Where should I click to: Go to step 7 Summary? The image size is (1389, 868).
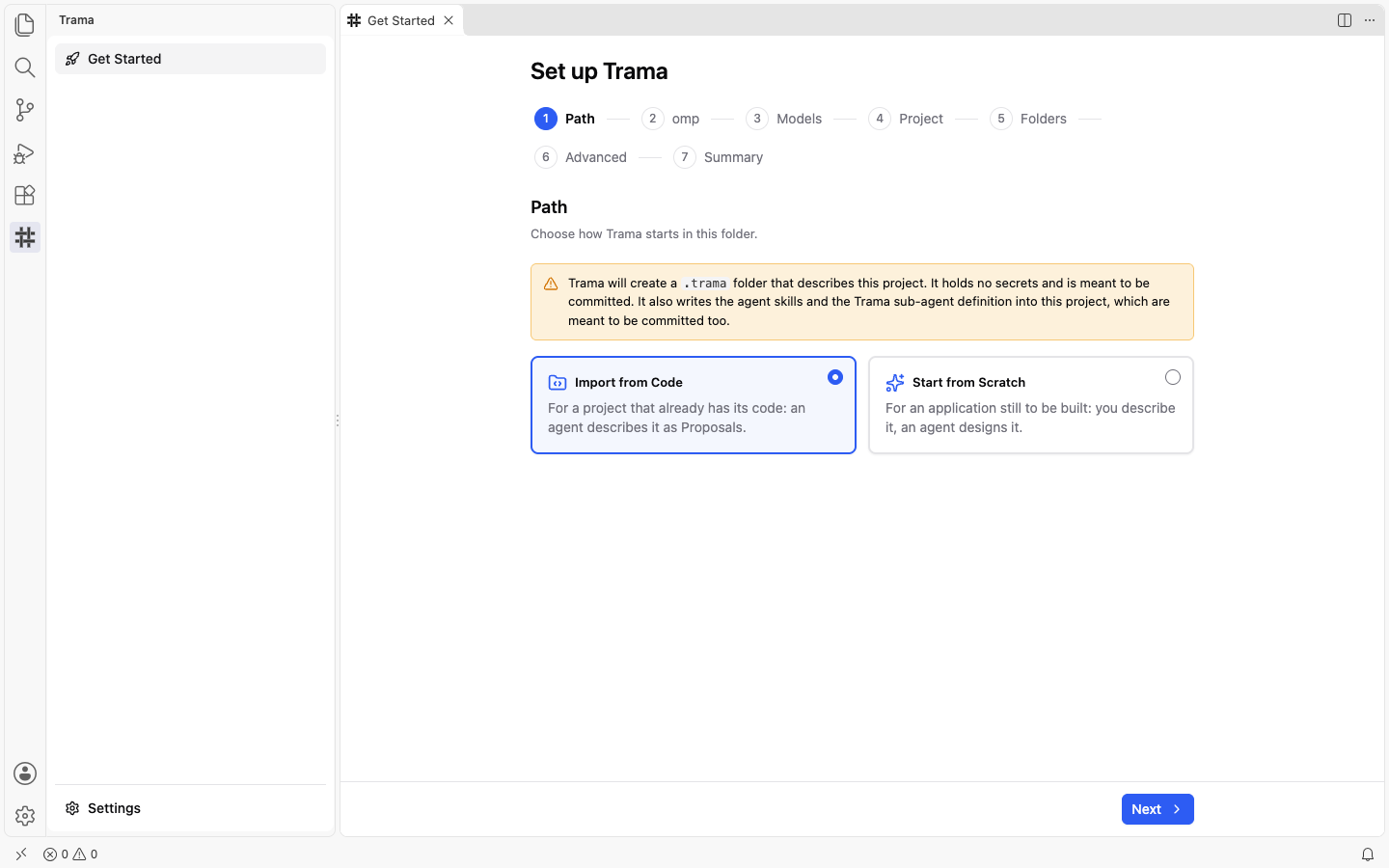pos(719,157)
